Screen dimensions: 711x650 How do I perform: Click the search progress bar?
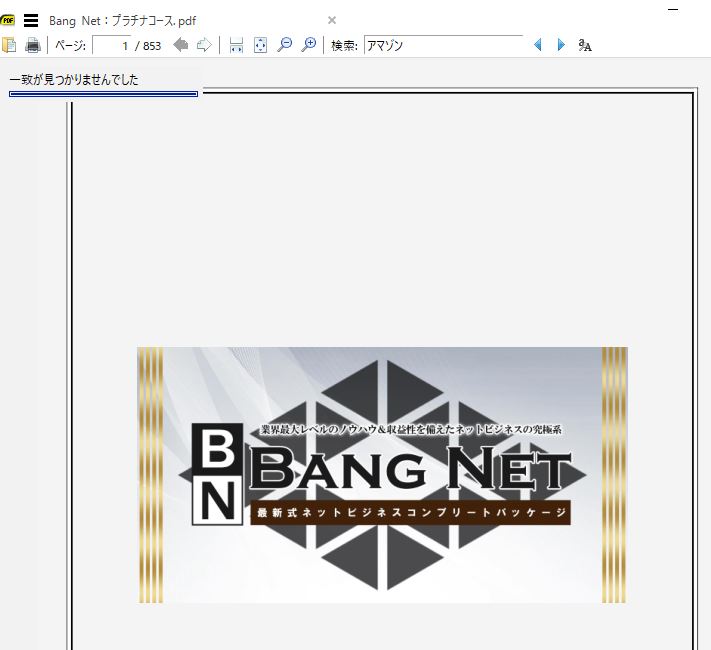[103, 94]
